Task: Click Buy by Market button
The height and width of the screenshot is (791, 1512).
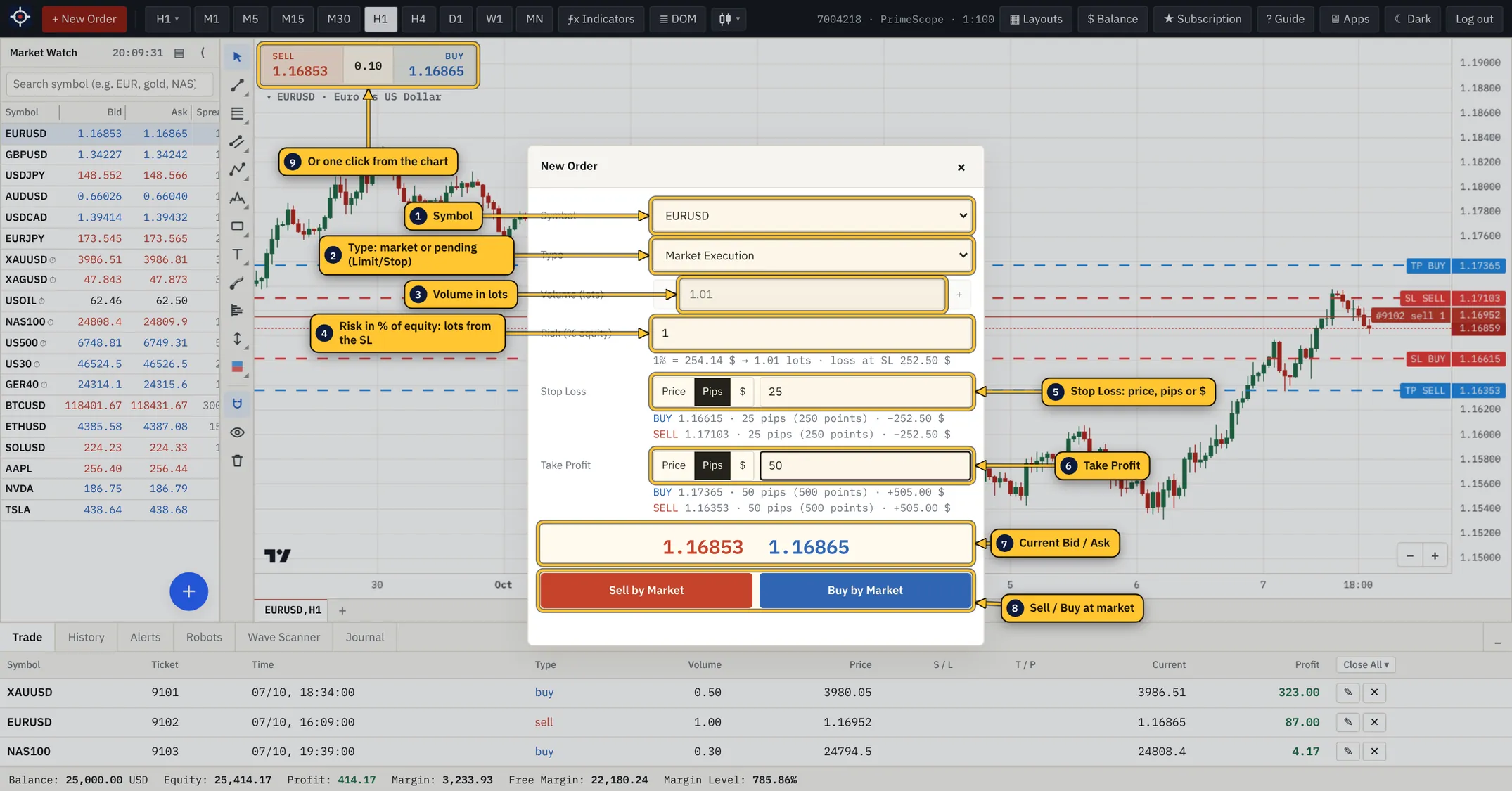Action: coord(865,591)
